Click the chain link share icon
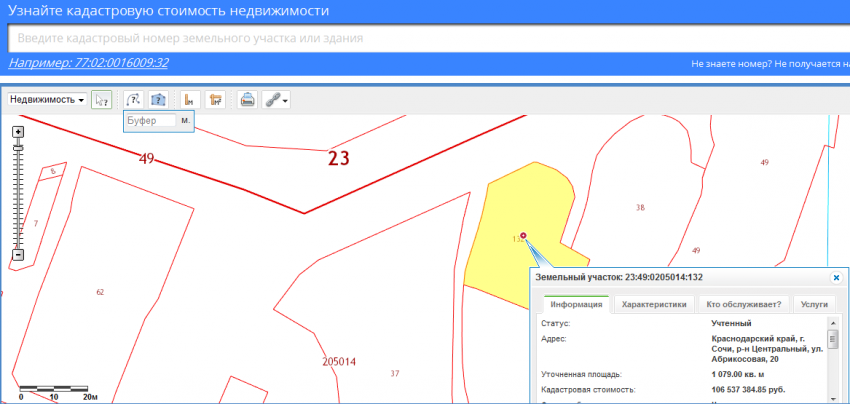Viewport: 850px width, 404px height. click(272, 100)
